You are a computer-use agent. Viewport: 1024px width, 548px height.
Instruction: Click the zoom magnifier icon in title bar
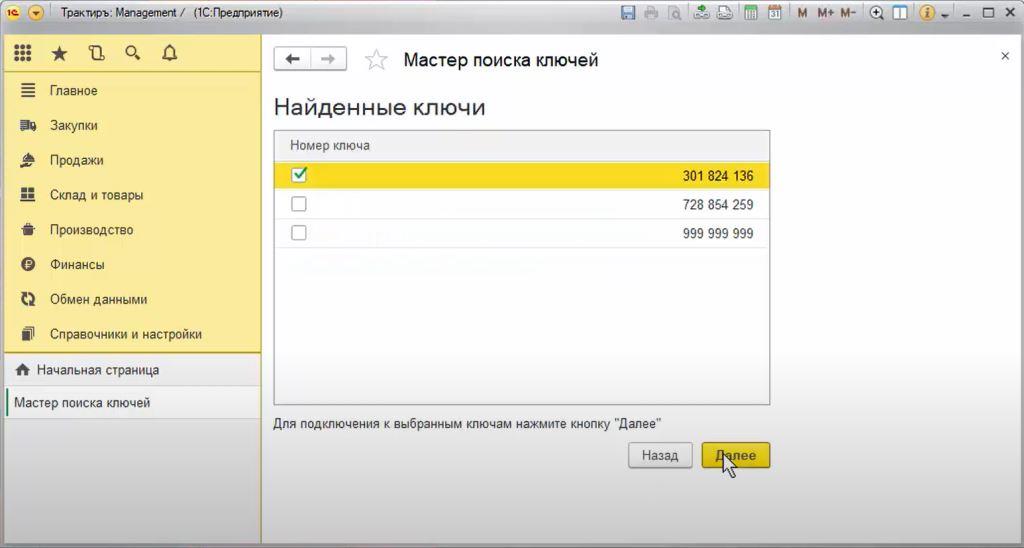click(877, 13)
